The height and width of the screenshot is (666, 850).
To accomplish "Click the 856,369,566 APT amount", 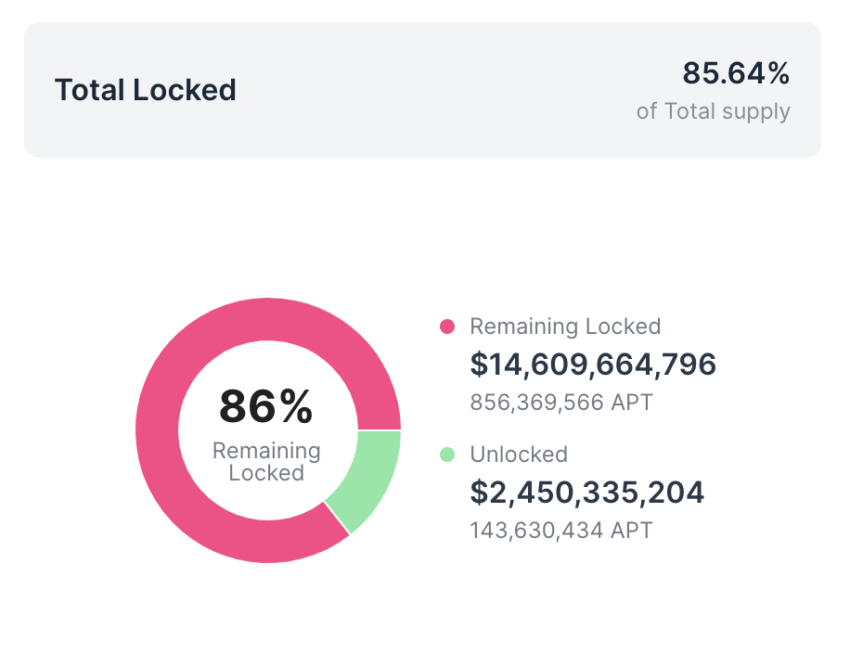I will tap(562, 402).
